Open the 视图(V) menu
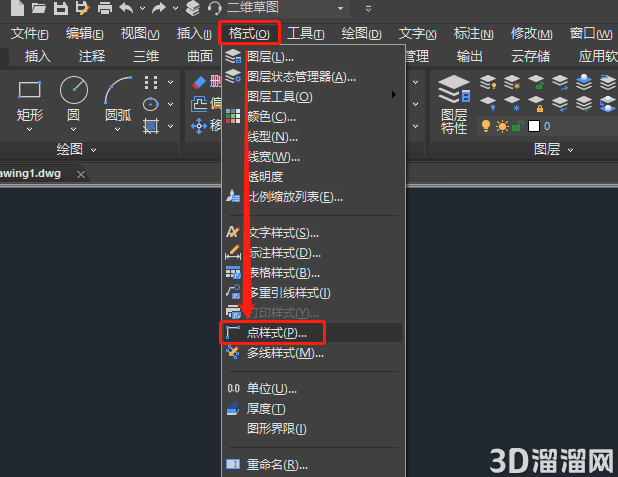Image resolution: width=618 pixels, height=477 pixels. tap(140, 34)
